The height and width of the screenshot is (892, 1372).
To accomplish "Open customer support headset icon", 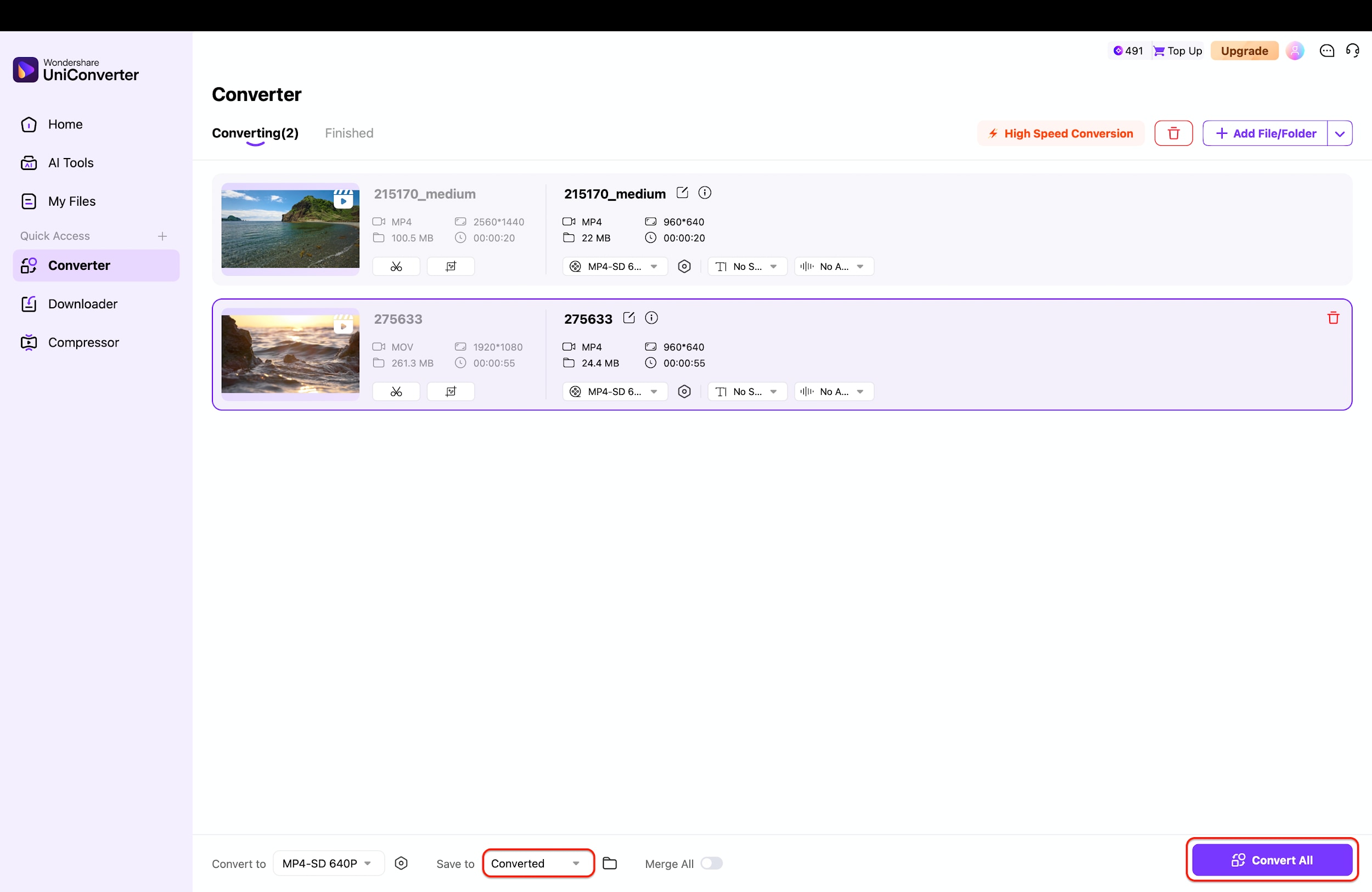I will [1352, 50].
